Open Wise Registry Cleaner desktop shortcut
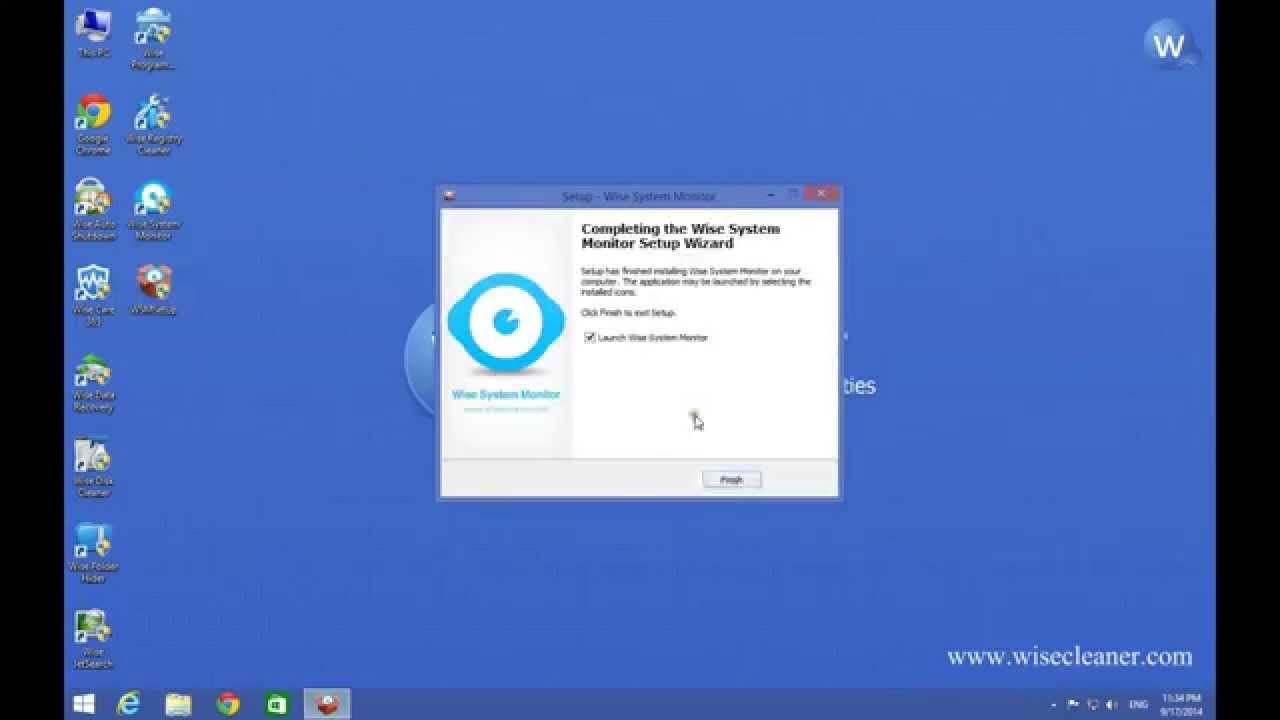1280x720 pixels. click(153, 124)
